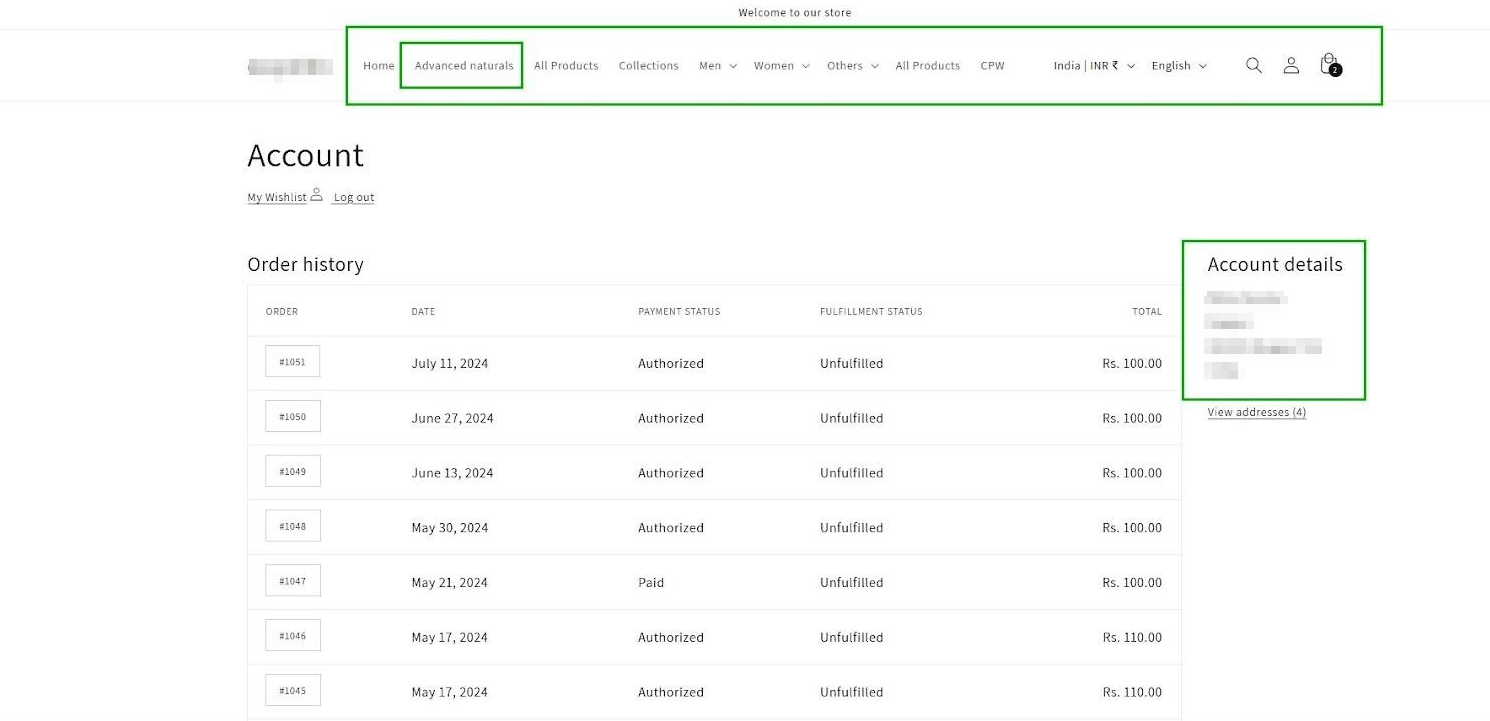Open the English language selector

[1178, 66]
